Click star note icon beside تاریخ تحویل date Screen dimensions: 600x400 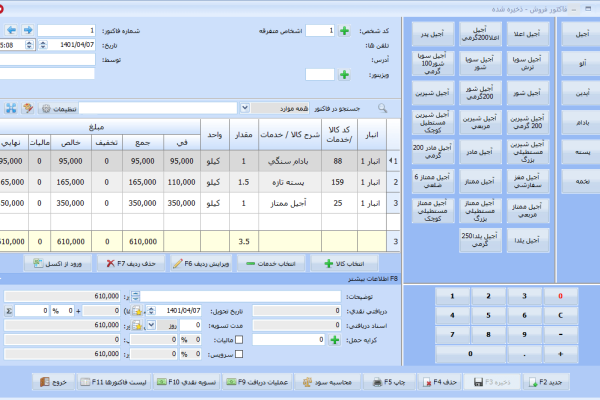pos(137,311)
